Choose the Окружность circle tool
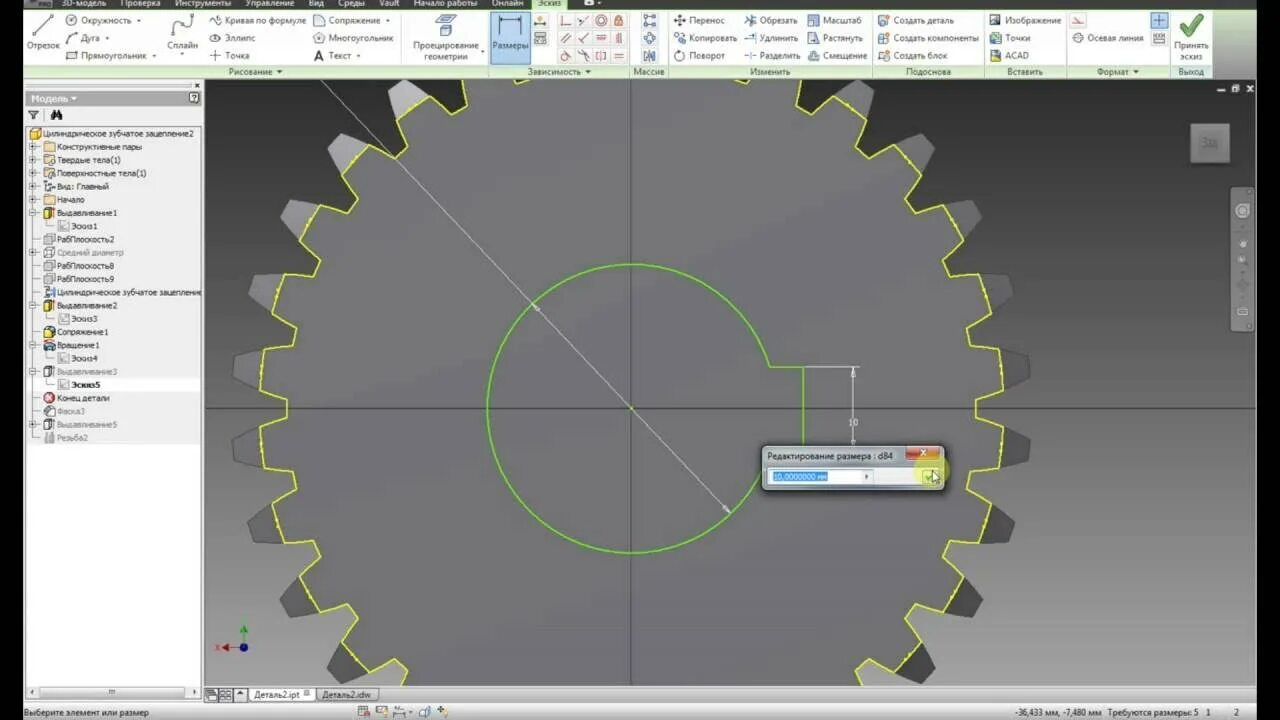Screen dimensions: 1280x720 point(102,20)
